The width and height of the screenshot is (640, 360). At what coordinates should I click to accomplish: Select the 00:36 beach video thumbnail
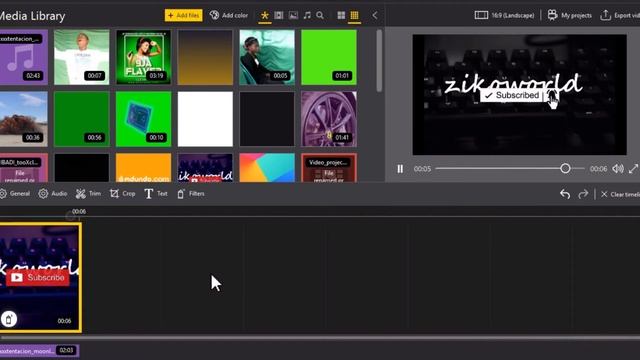24,119
